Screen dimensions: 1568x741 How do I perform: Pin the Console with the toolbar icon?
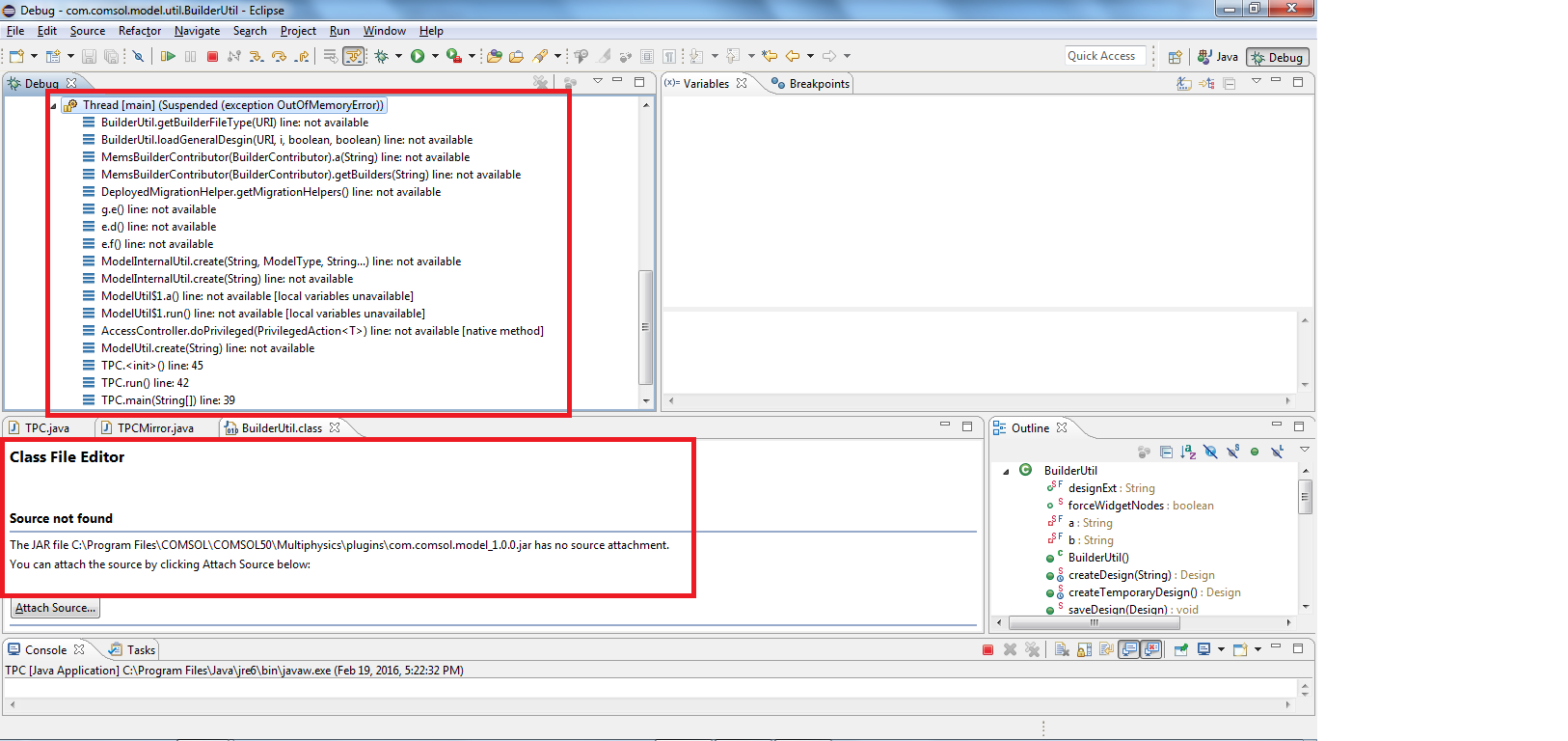coord(1180,650)
